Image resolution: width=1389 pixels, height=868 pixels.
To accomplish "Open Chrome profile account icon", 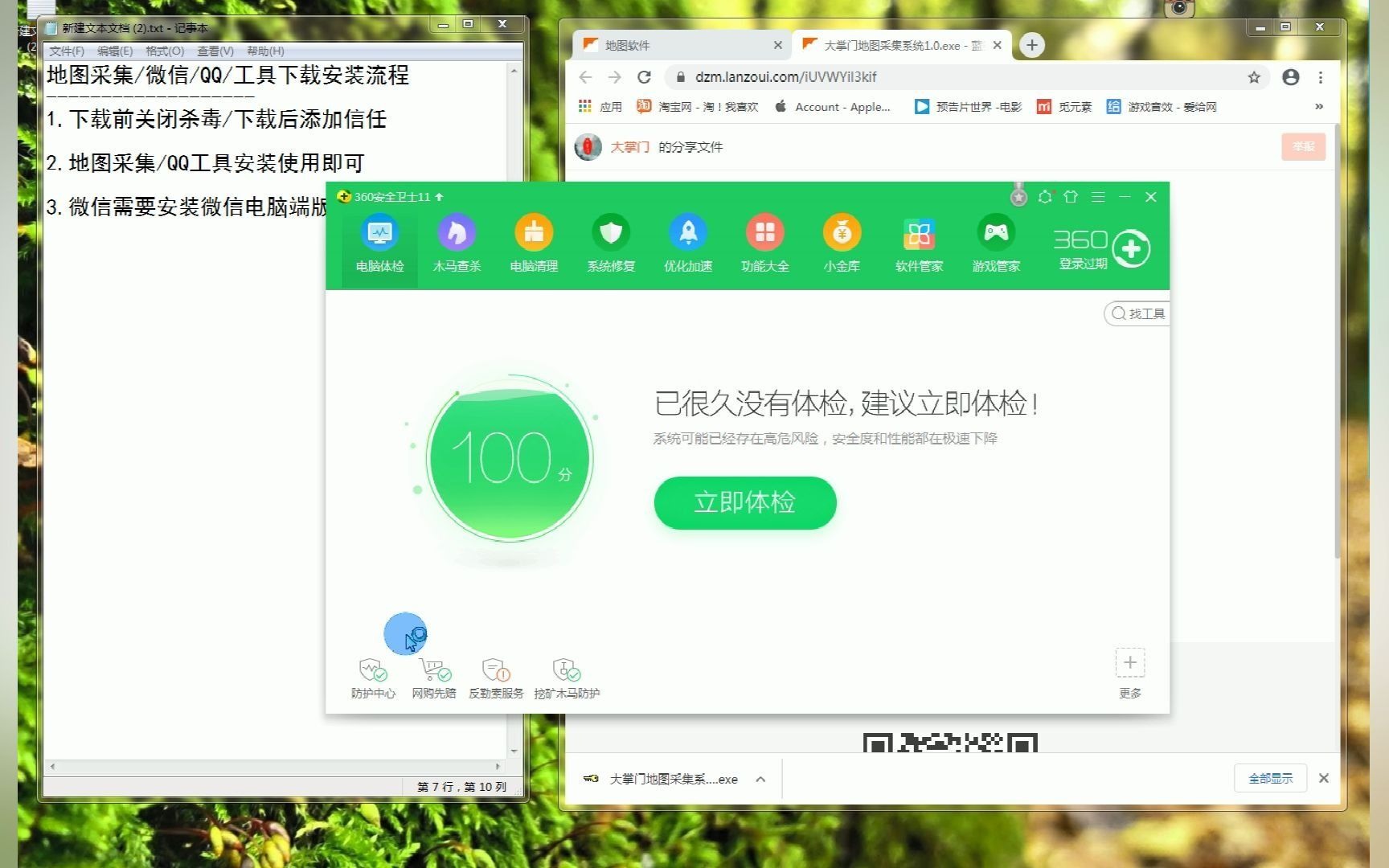I will tap(1291, 77).
